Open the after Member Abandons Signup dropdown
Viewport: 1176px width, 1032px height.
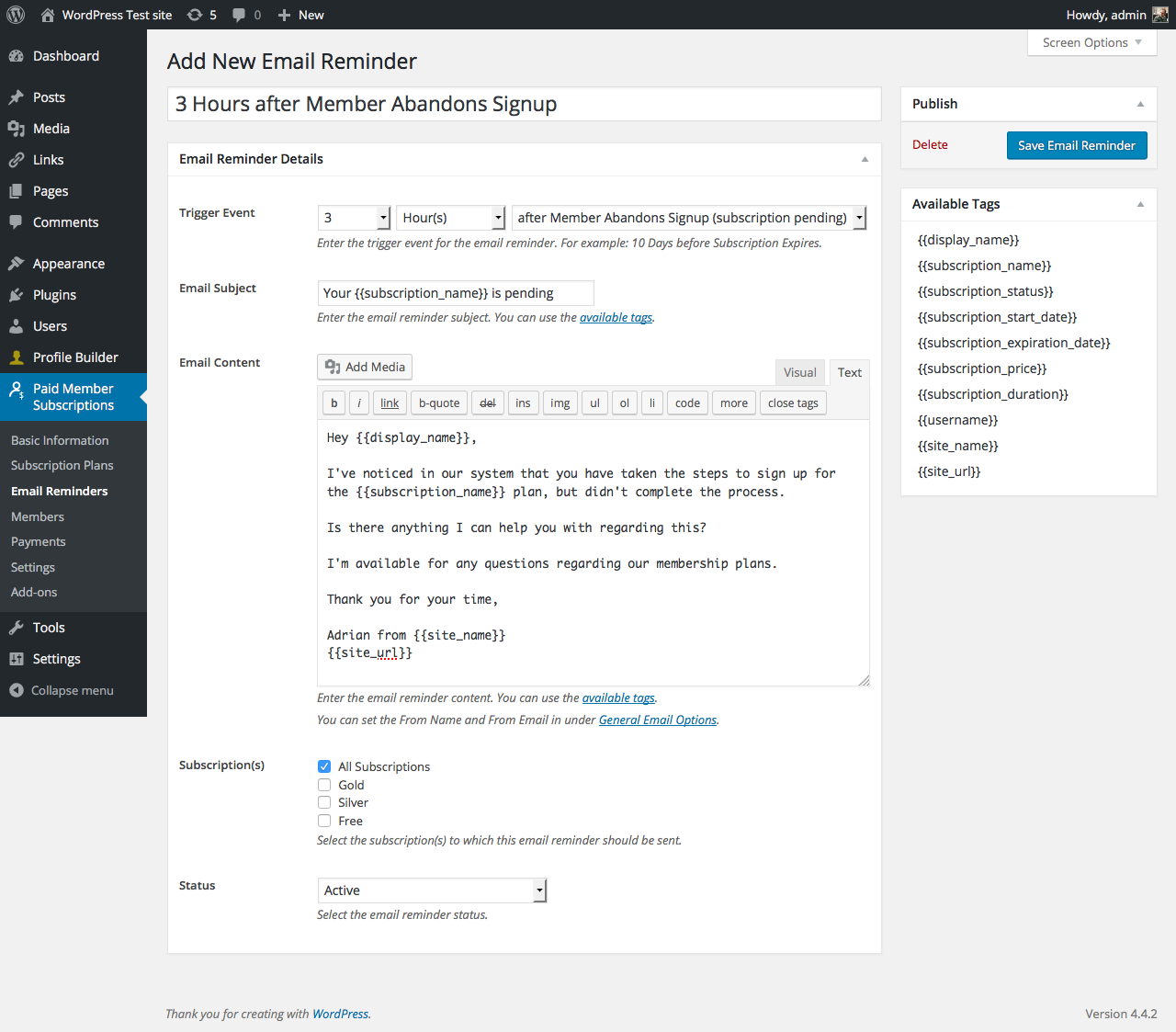[689, 218]
